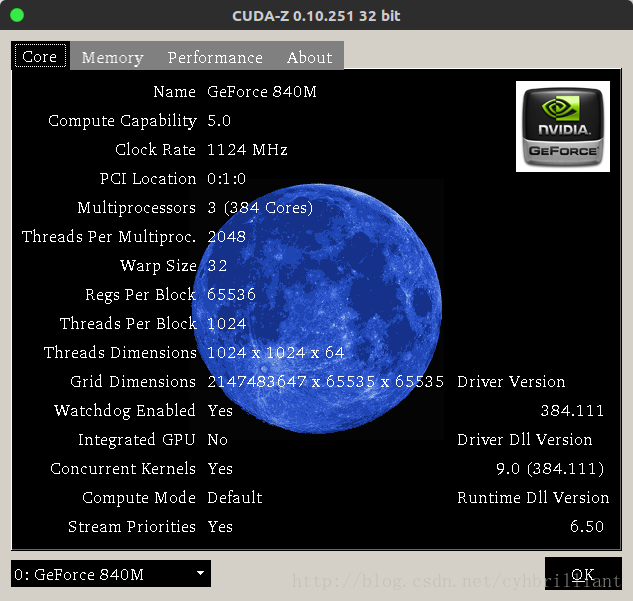This screenshot has width=633, height=601.
Task: Click the 3 (384 Cores) value
Action: (260, 208)
